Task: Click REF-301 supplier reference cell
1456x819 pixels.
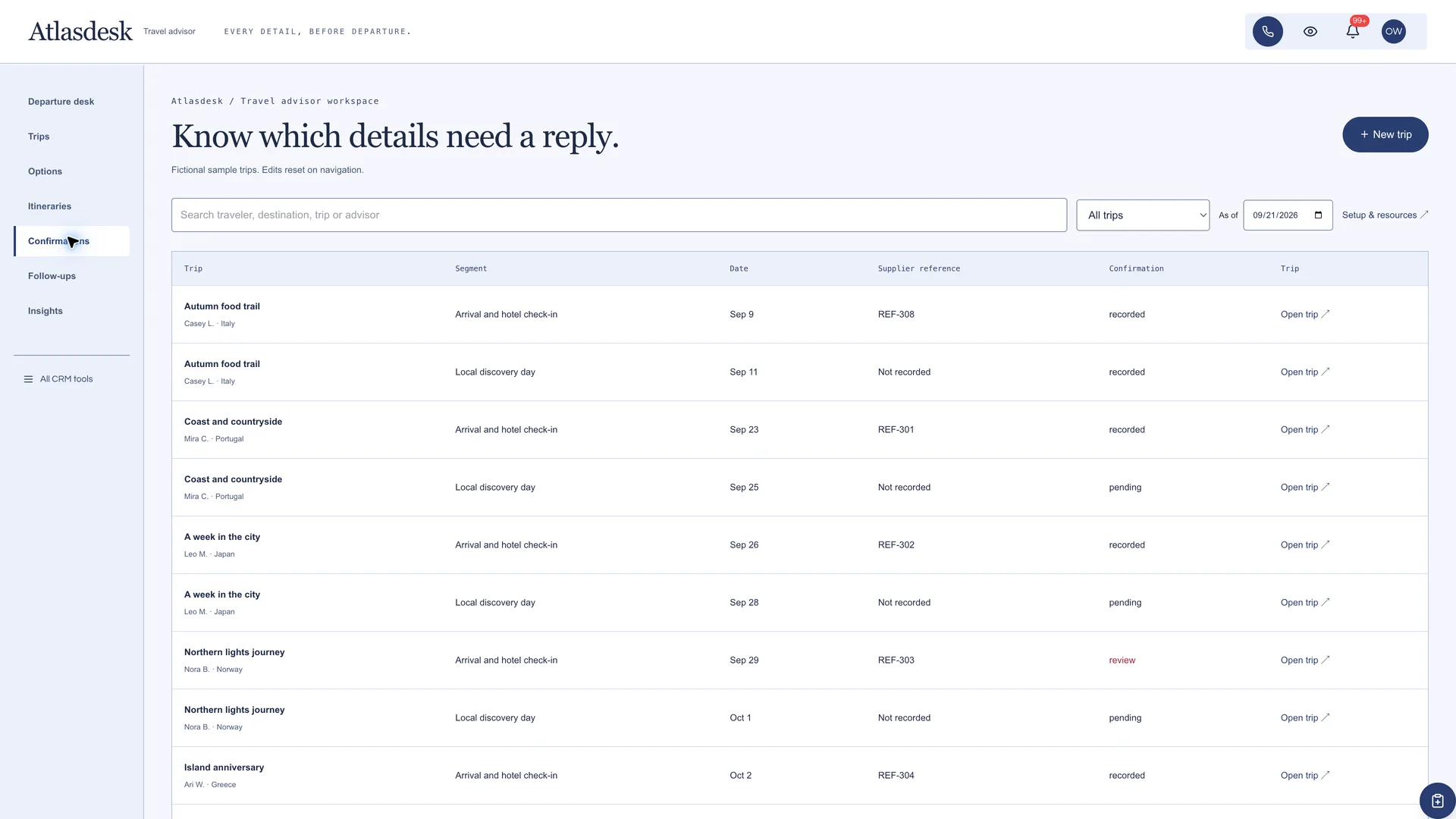Action: [x=896, y=430]
